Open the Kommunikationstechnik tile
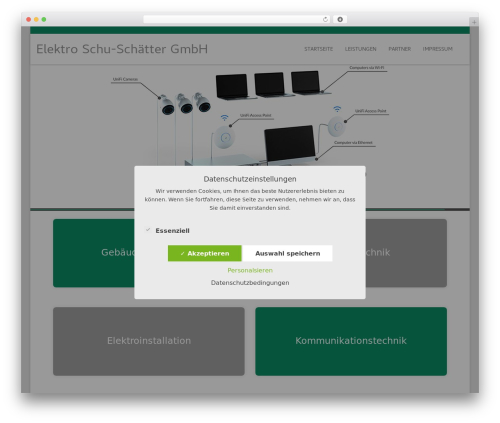Viewport: 500px width, 423px height. coord(351,341)
